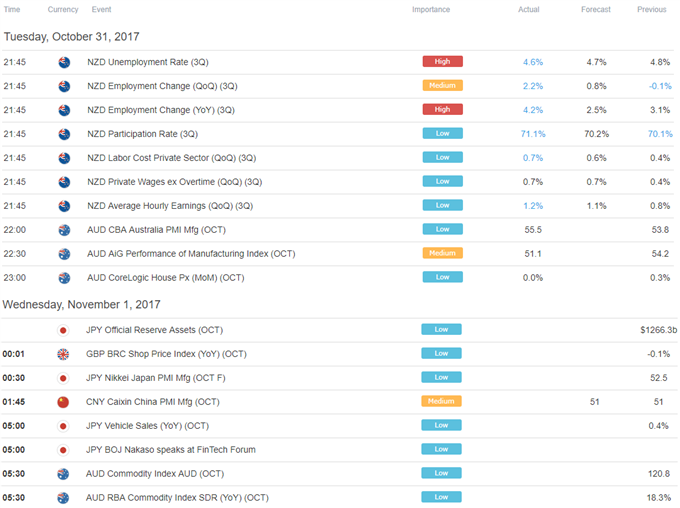Click Medium badge for Caixin China PMI

tap(441, 401)
